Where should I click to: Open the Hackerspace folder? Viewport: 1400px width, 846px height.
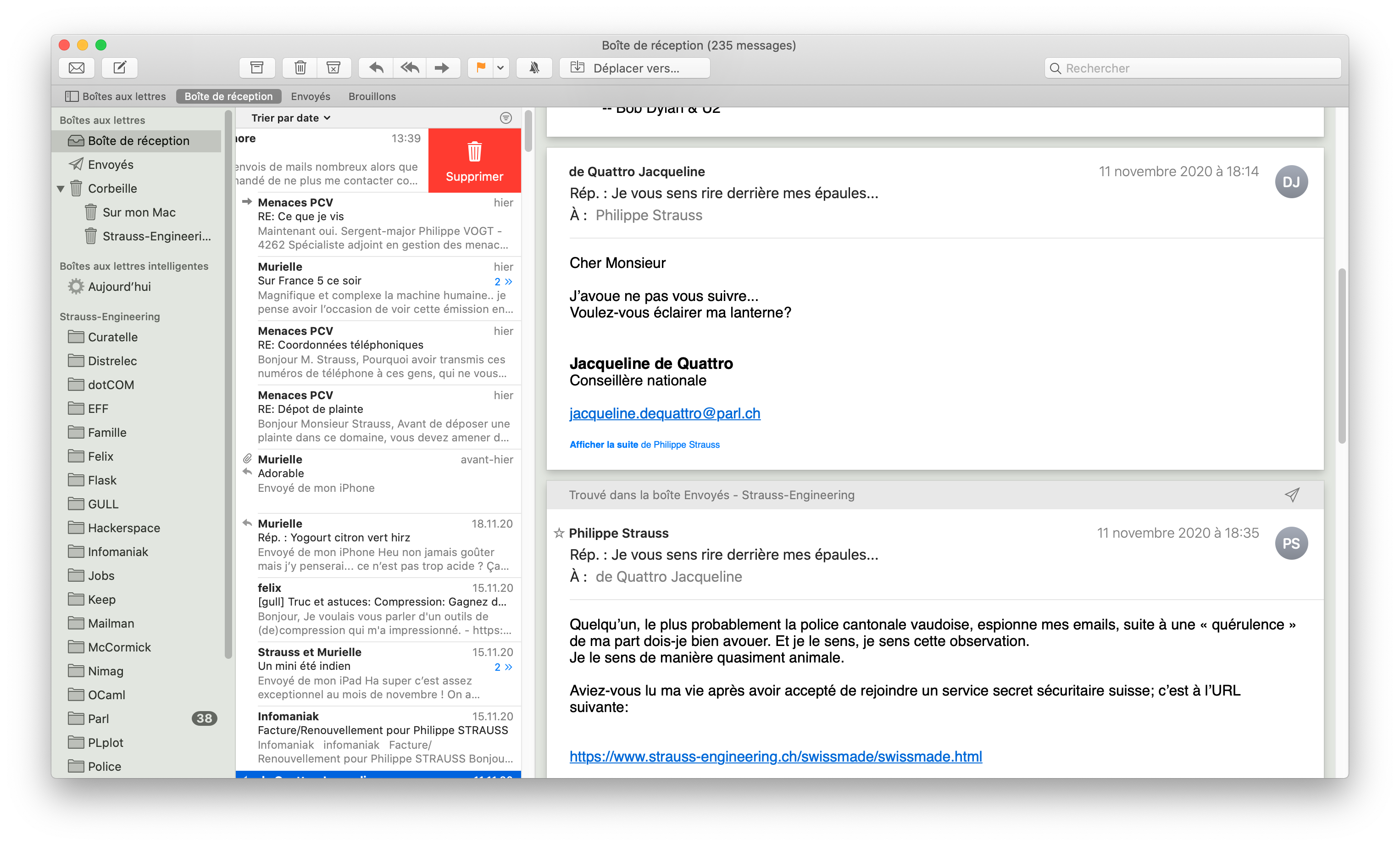point(136,528)
